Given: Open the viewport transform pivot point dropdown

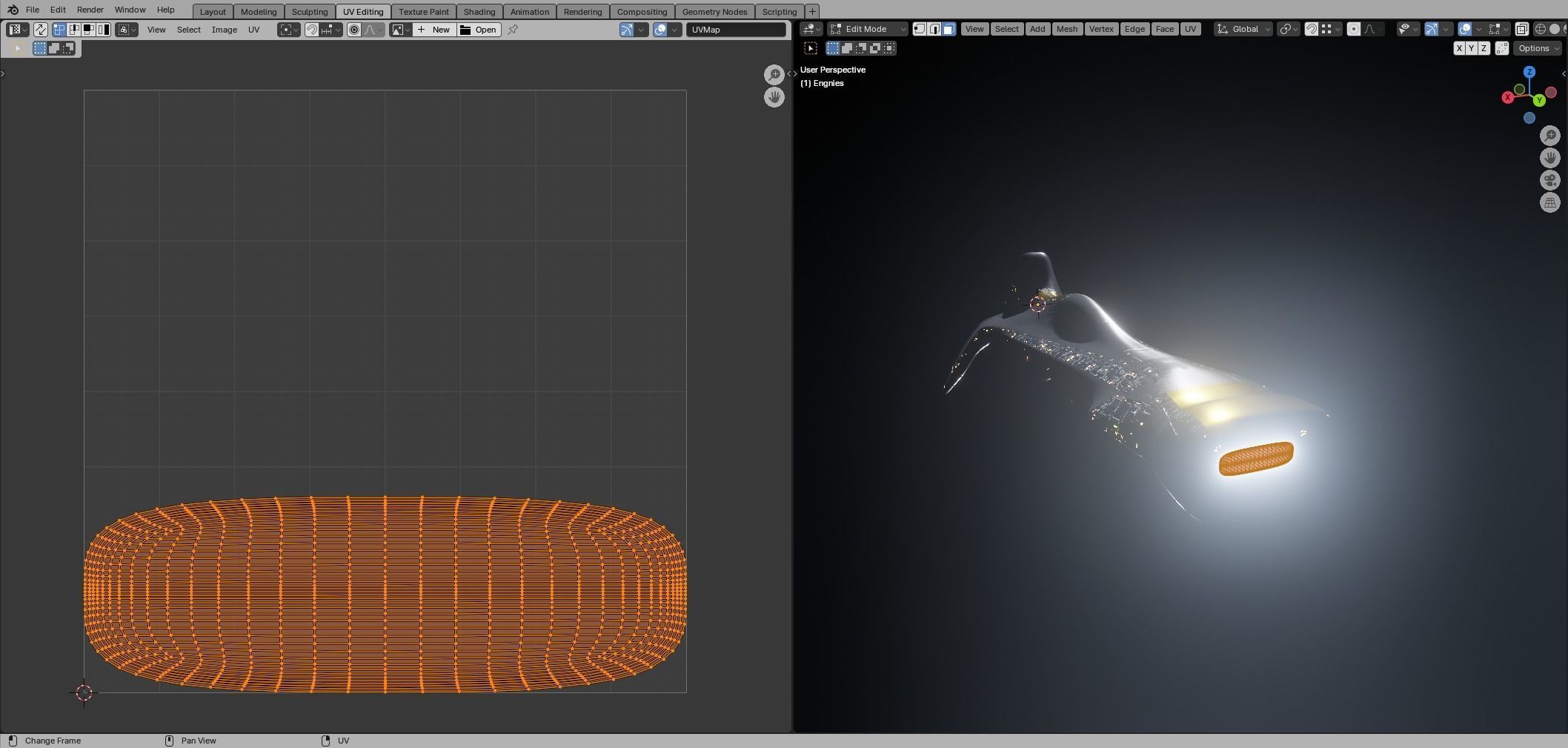Looking at the screenshot, I should coord(1289,29).
